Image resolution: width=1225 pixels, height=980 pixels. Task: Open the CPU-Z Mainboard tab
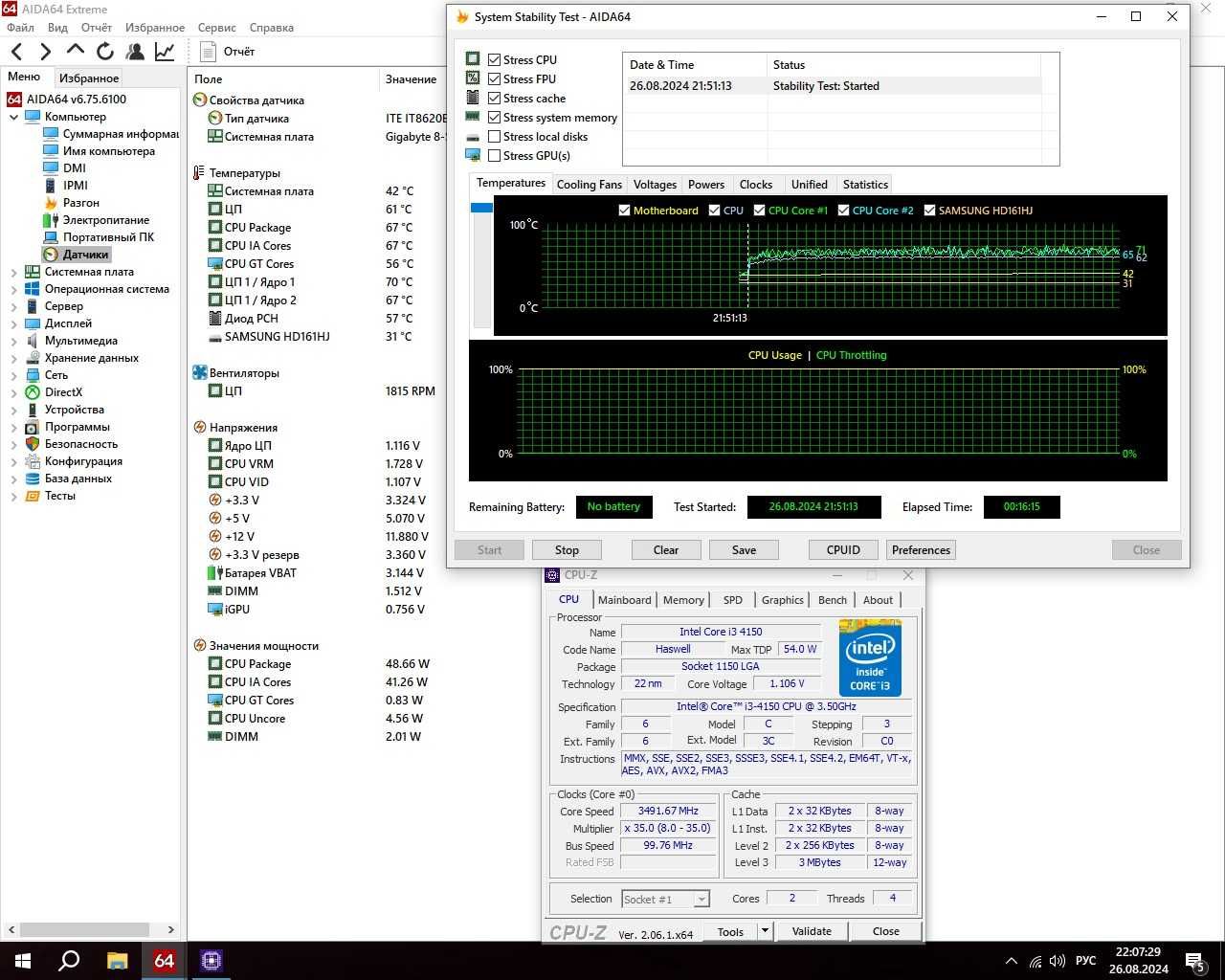(x=624, y=600)
